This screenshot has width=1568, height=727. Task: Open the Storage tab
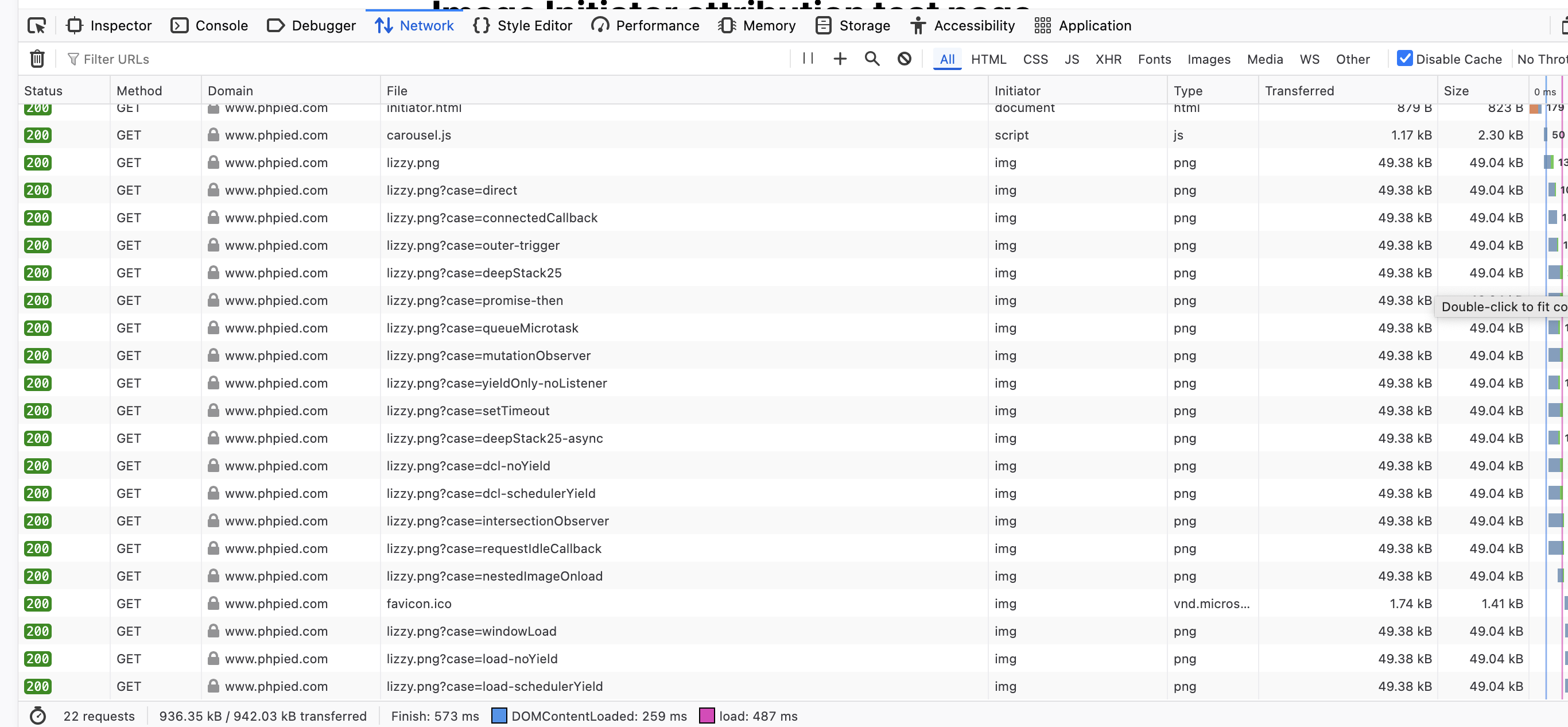tap(852, 26)
